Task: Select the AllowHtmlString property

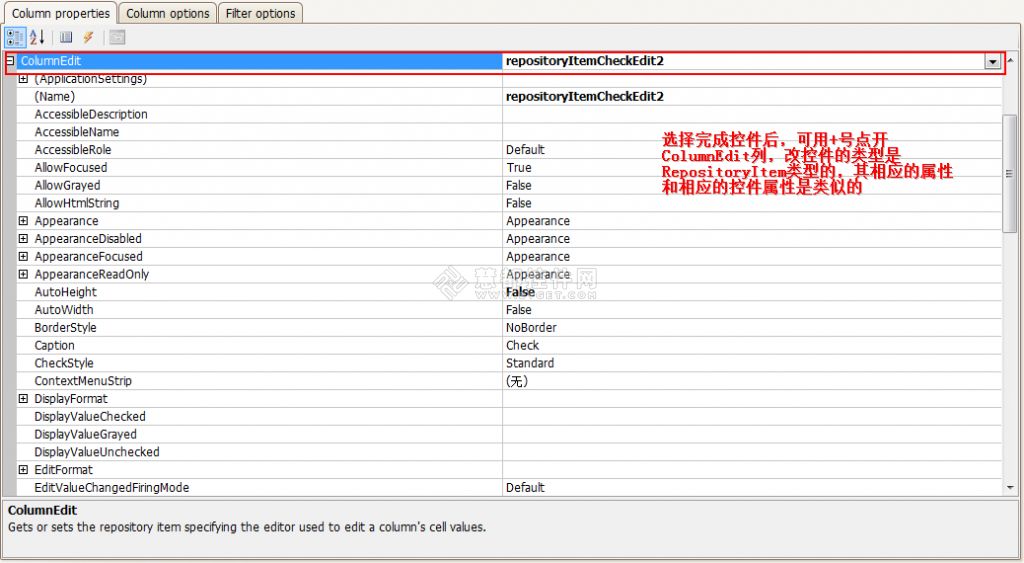Action: 260,203
